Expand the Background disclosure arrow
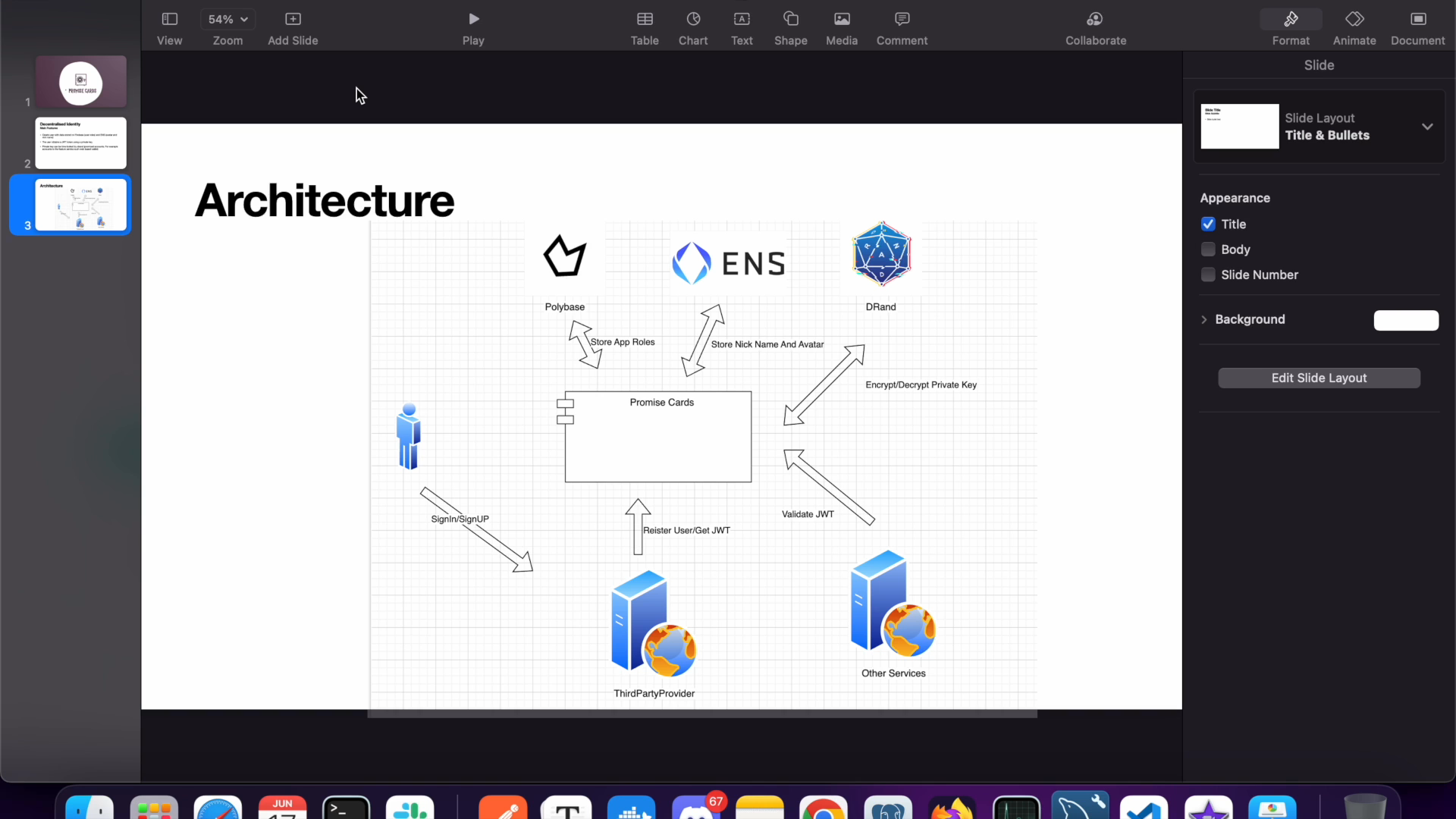The width and height of the screenshot is (1456, 819). 1204,320
